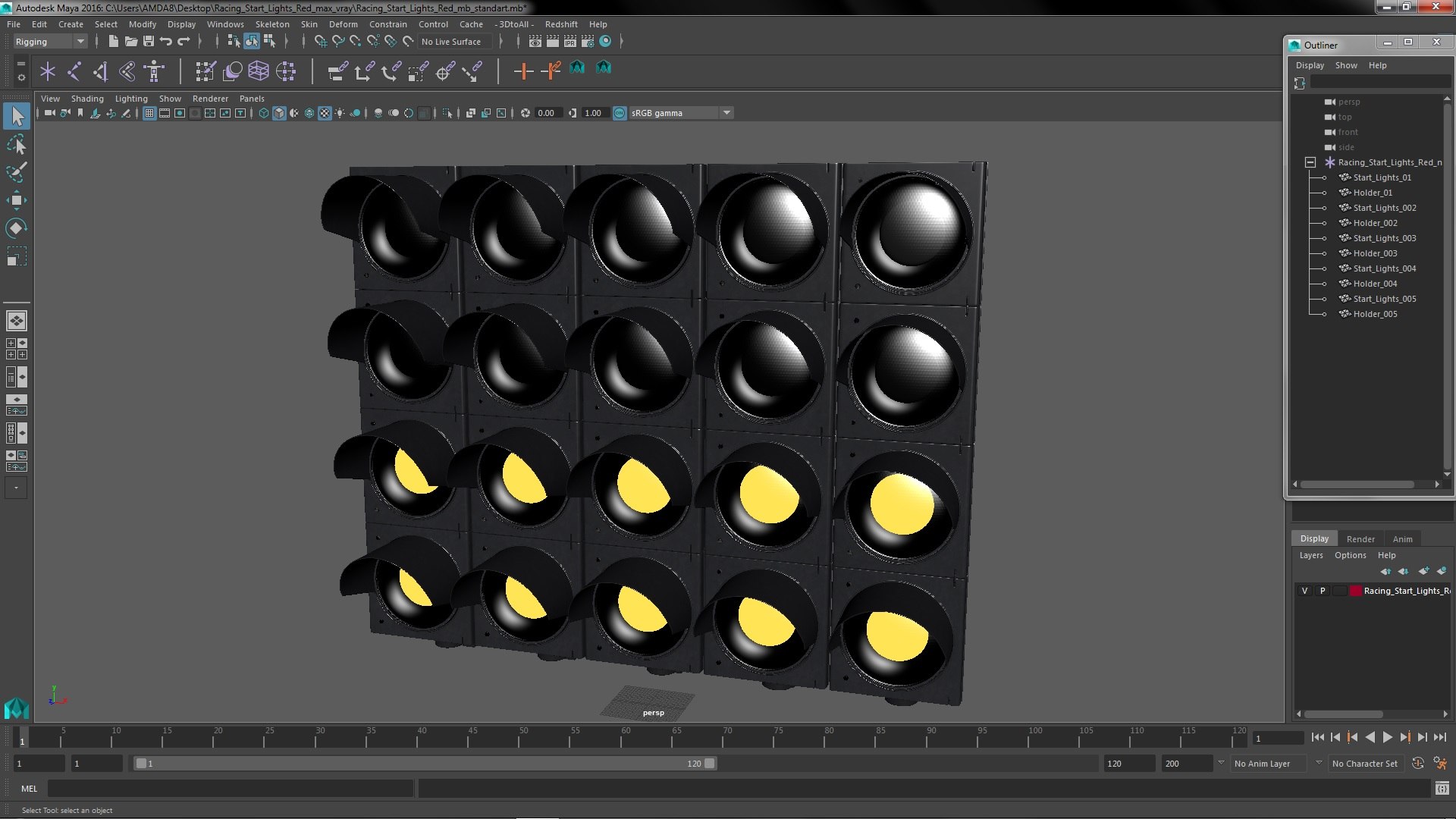This screenshot has width=1456, height=819.
Task: Pick the Rotate tool in the toolbox
Action: pos(16,228)
